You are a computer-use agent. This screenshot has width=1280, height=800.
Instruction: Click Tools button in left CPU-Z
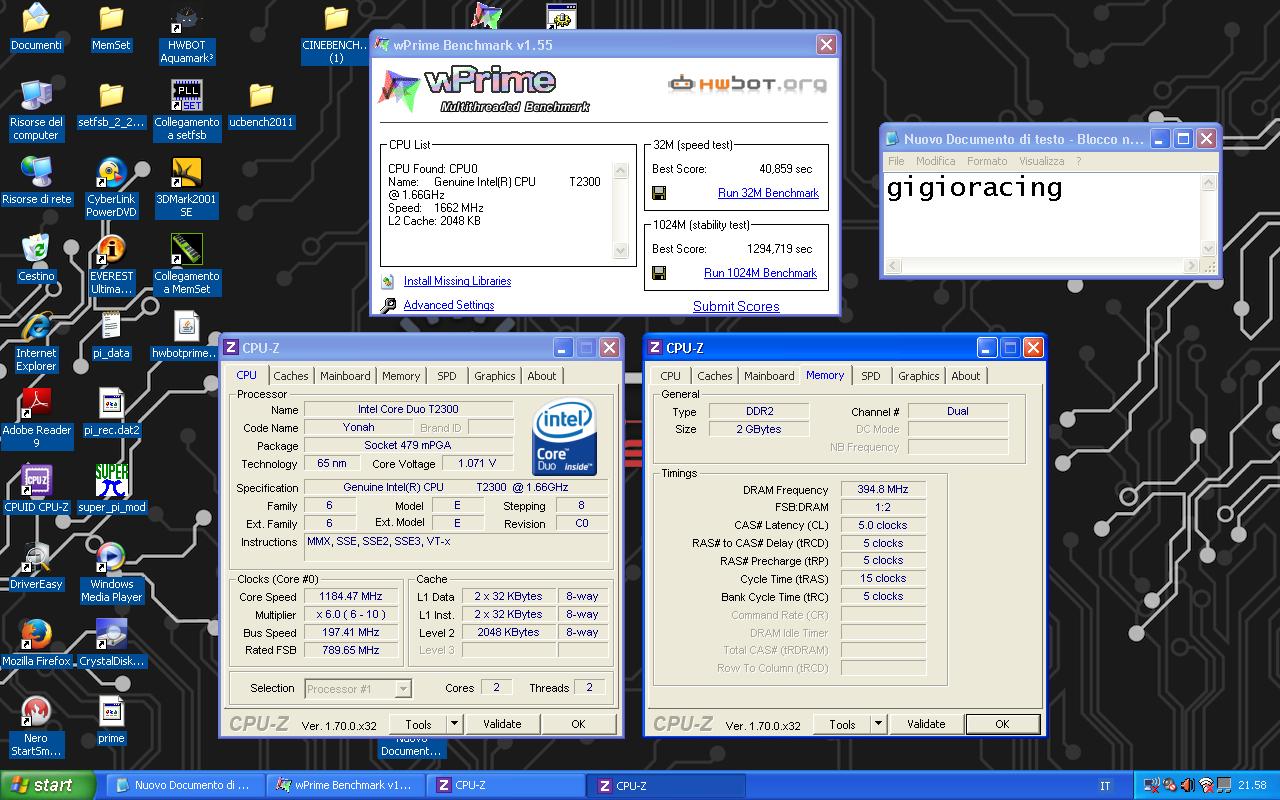[x=418, y=724]
